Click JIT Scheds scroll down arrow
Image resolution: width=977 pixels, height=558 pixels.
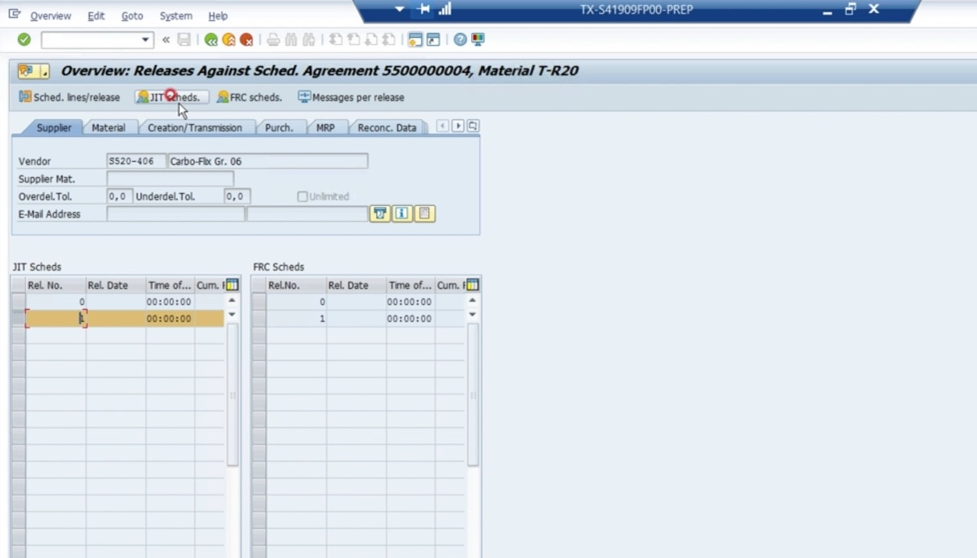click(232, 314)
